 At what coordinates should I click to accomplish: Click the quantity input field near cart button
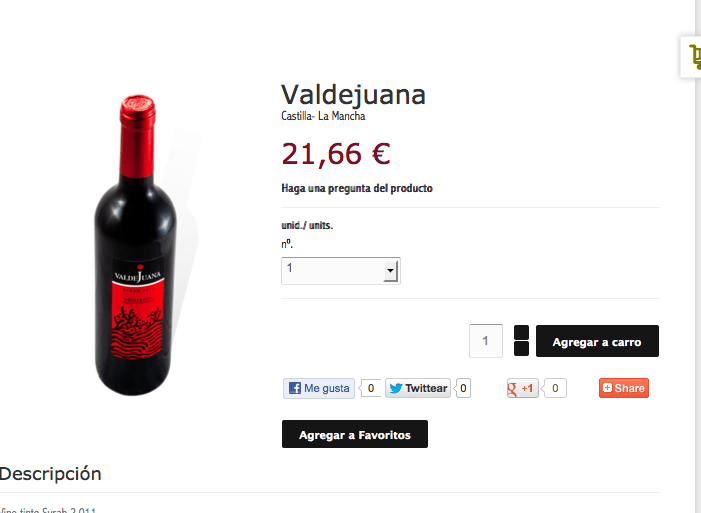486,341
